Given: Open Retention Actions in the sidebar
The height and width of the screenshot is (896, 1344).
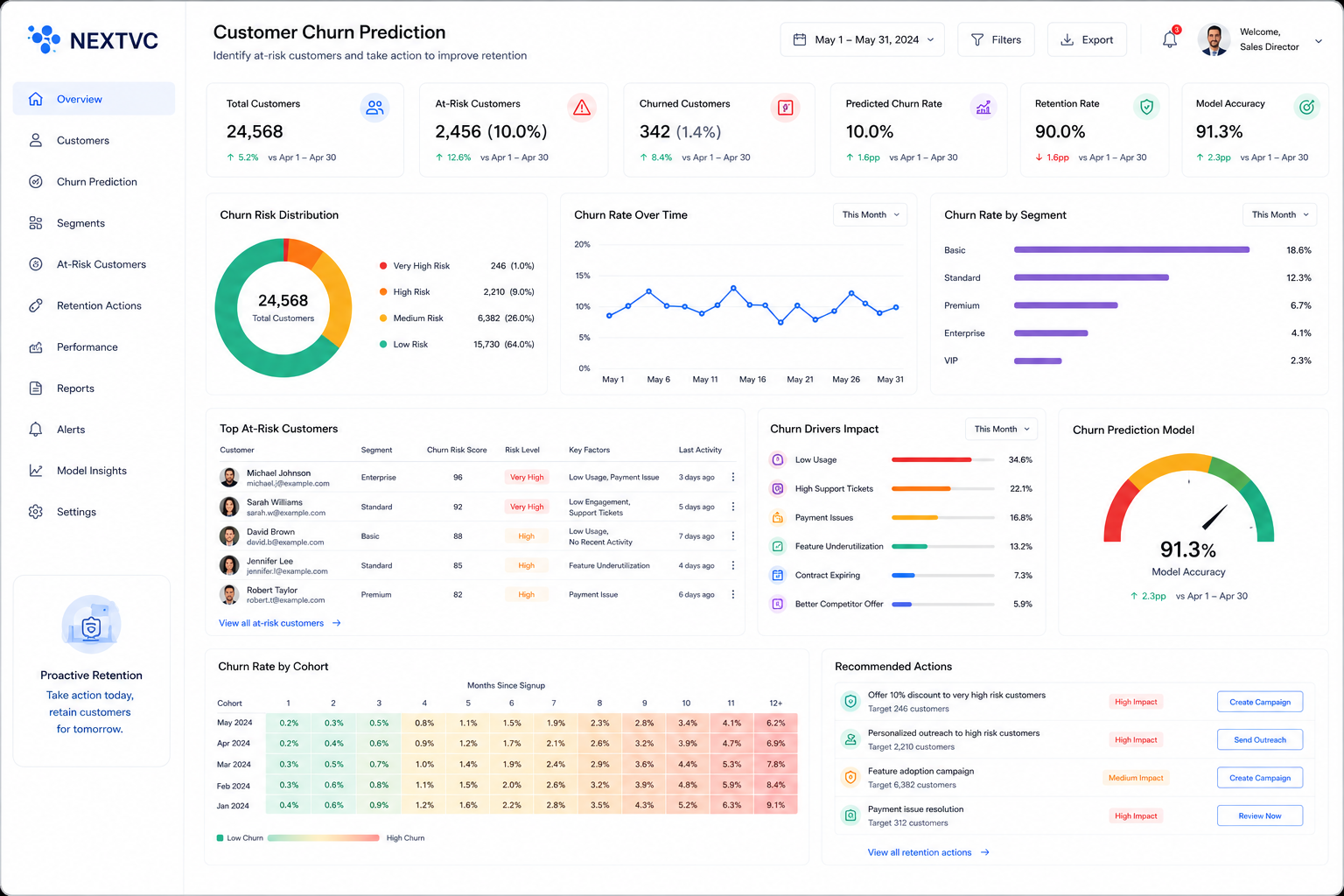Looking at the screenshot, I should click(x=94, y=305).
